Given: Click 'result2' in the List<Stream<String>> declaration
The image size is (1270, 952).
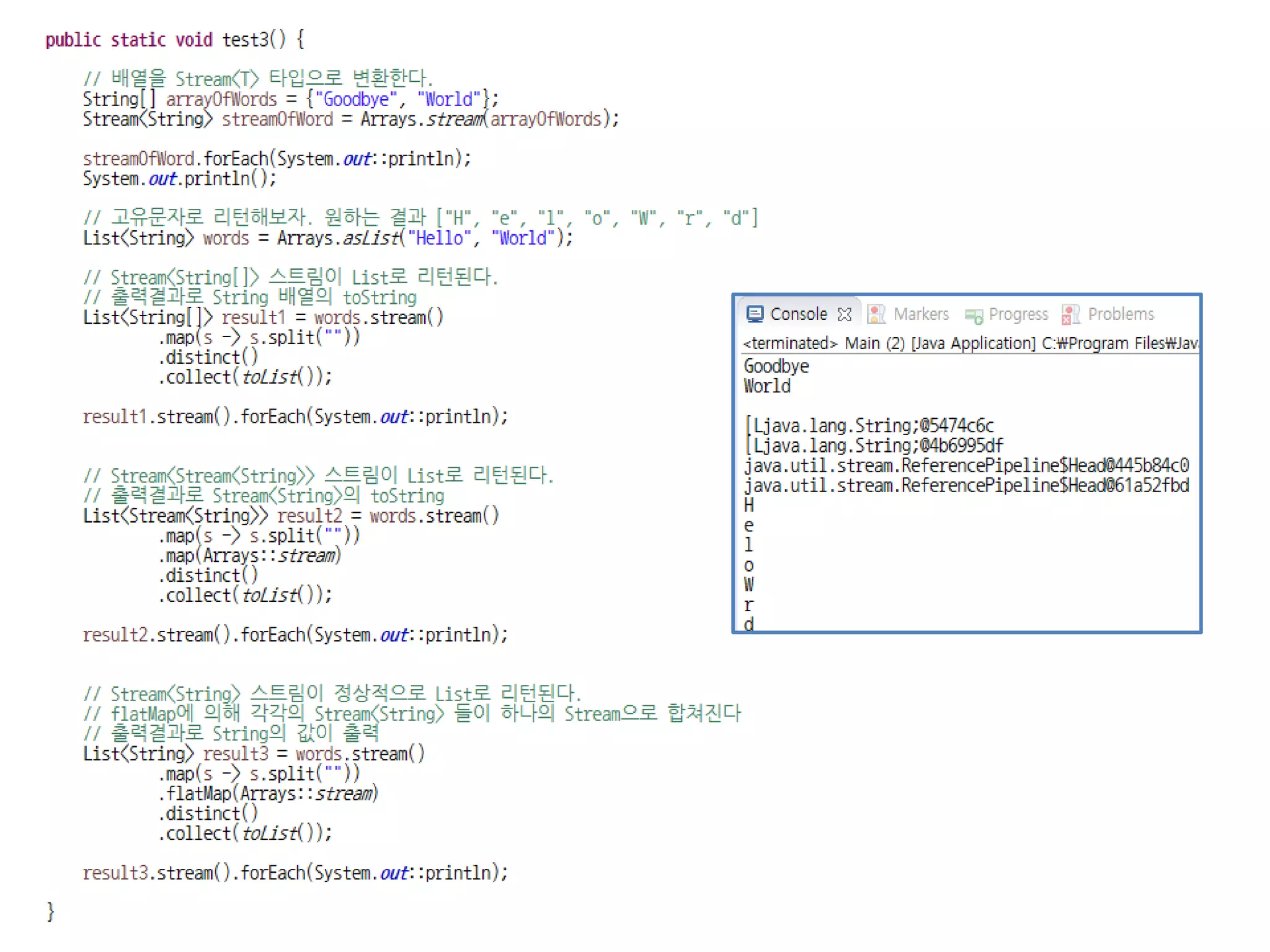Looking at the screenshot, I should 309,516.
